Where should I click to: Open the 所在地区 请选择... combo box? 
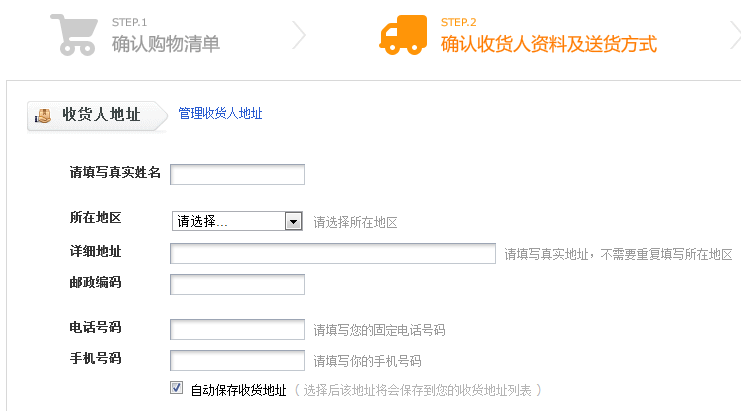click(x=228, y=221)
